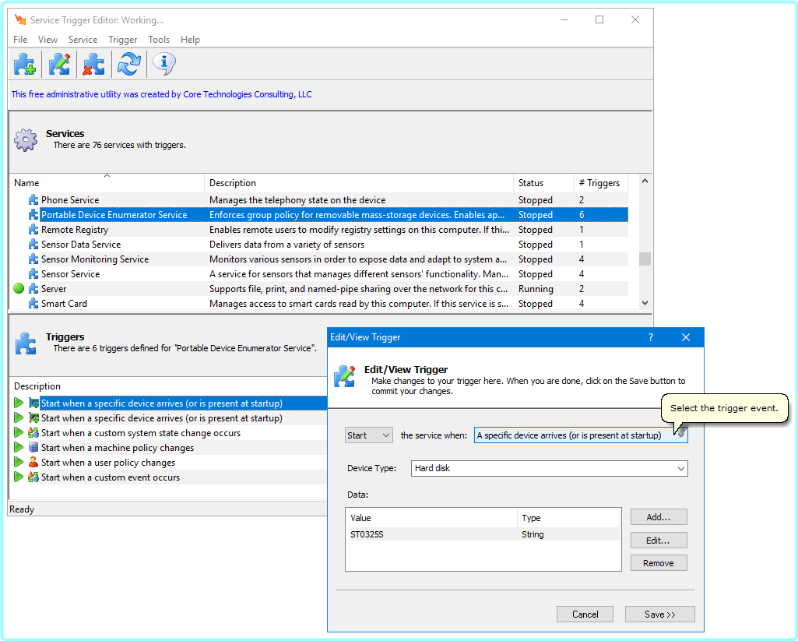The height and width of the screenshot is (641, 798).
Task: Click the Save >> button
Action: [659, 614]
